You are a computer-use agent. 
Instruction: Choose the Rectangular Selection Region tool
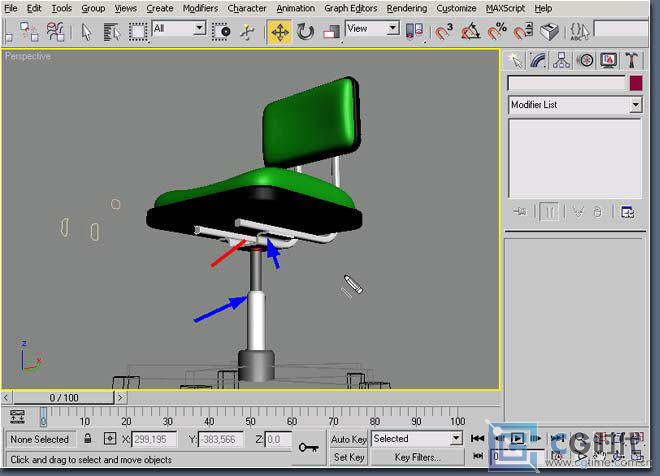pos(138,32)
